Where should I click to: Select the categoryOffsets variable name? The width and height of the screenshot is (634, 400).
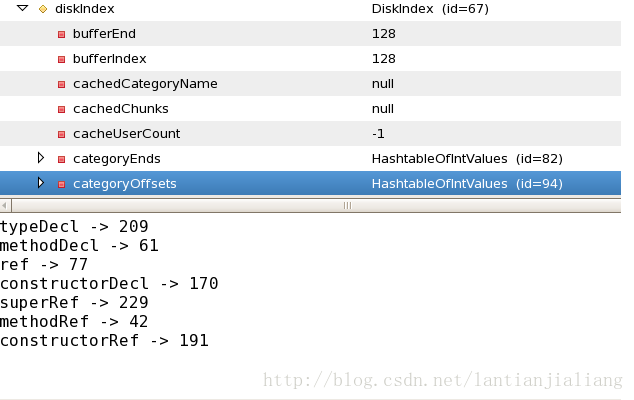[125, 184]
